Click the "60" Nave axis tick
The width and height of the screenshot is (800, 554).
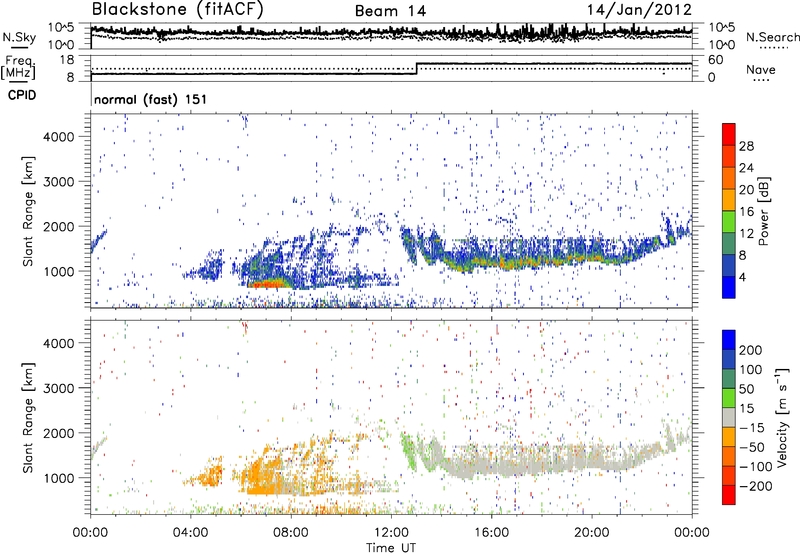click(x=716, y=60)
